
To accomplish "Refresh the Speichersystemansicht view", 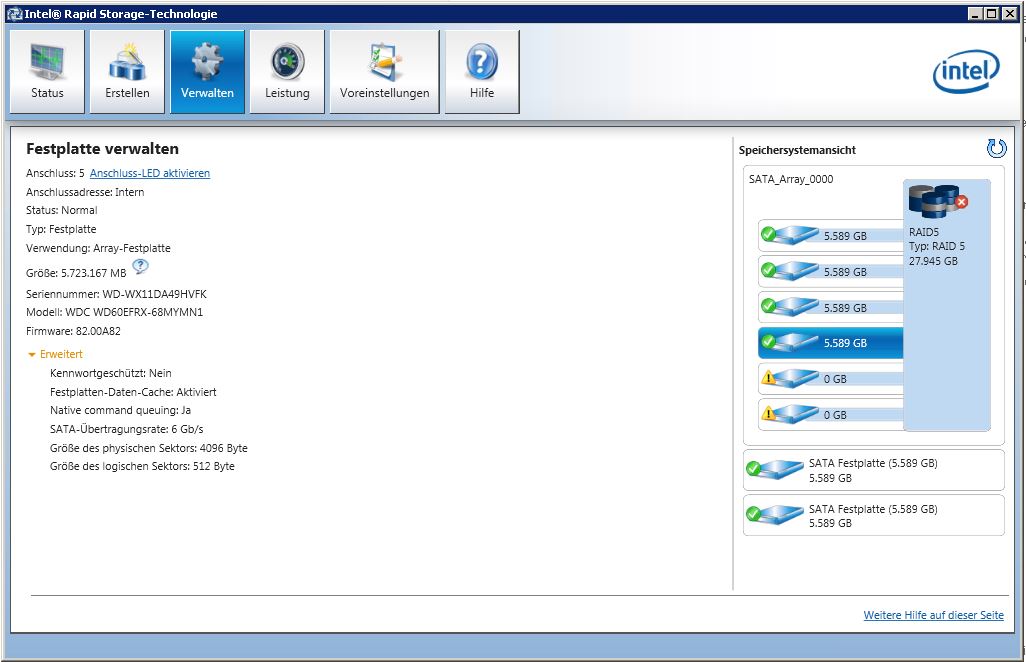I will (996, 148).
